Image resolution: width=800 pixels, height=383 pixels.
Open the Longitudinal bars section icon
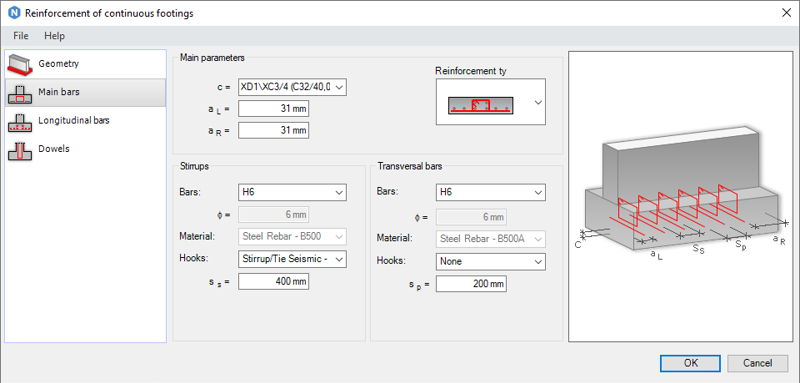tap(20, 121)
